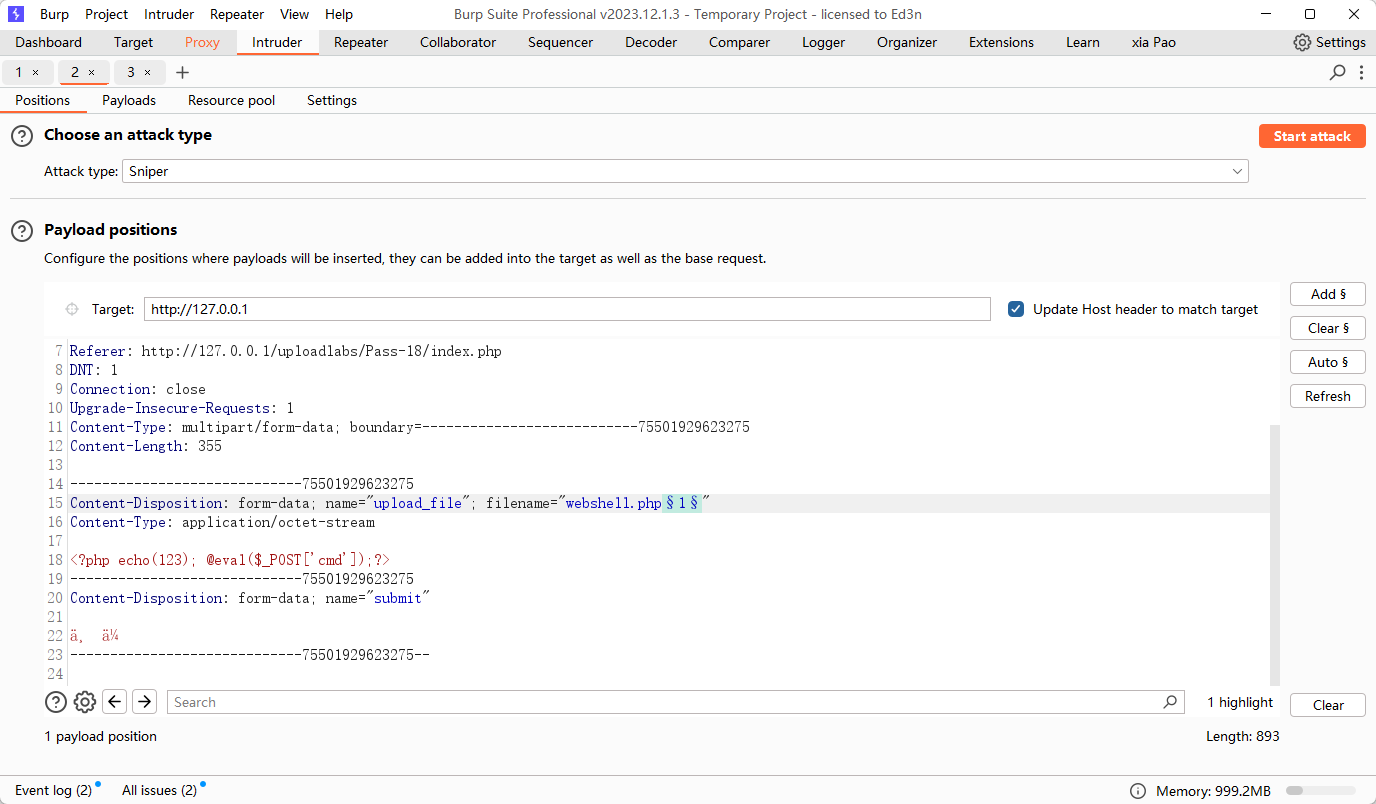Open All issues (2) status entry
The width and height of the screenshot is (1376, 804).
[x=159, y=790]
